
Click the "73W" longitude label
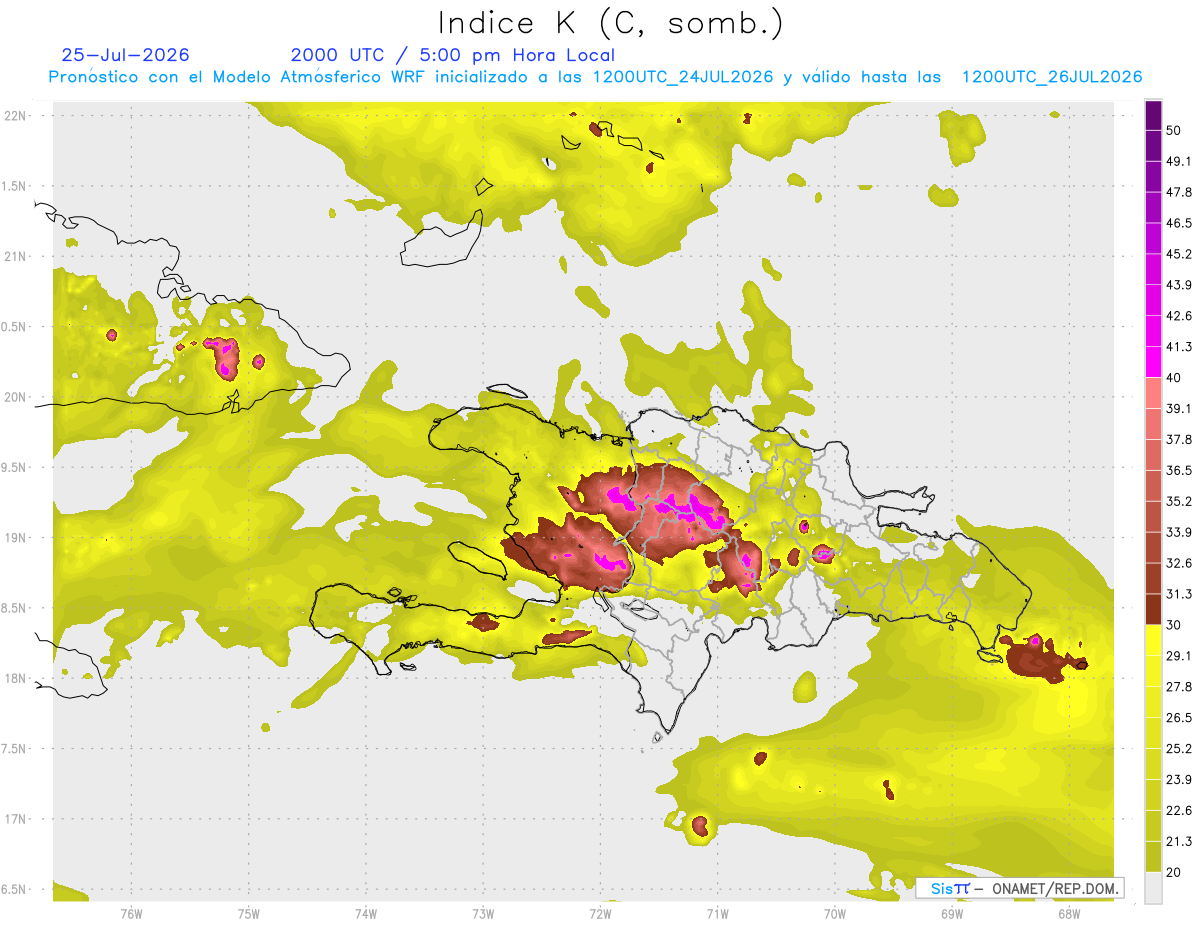coord(483,914)
